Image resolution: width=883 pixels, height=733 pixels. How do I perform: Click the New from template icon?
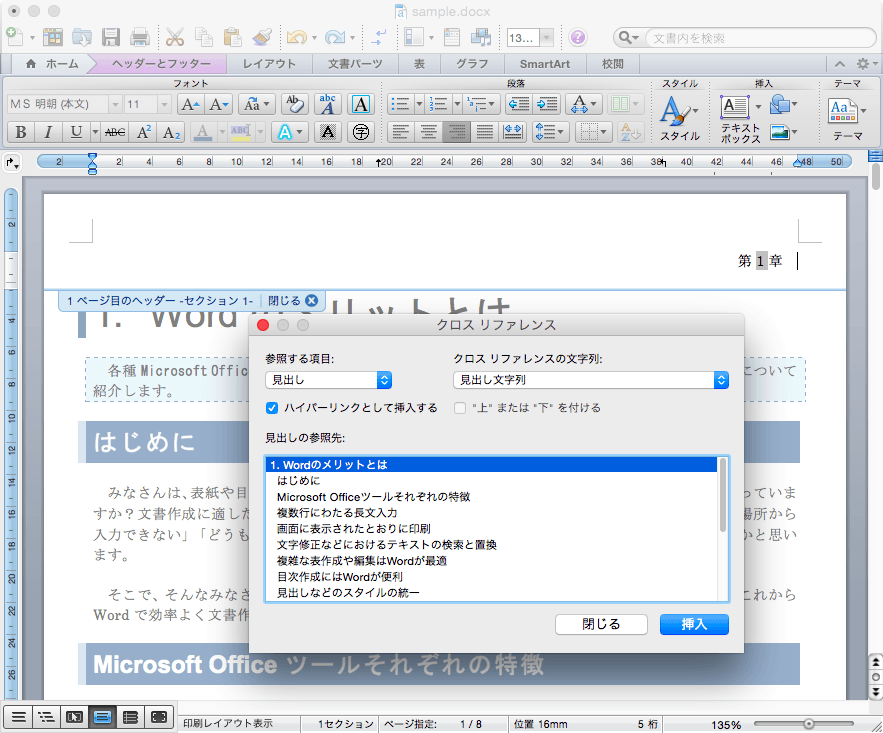(x=53, y=38)
